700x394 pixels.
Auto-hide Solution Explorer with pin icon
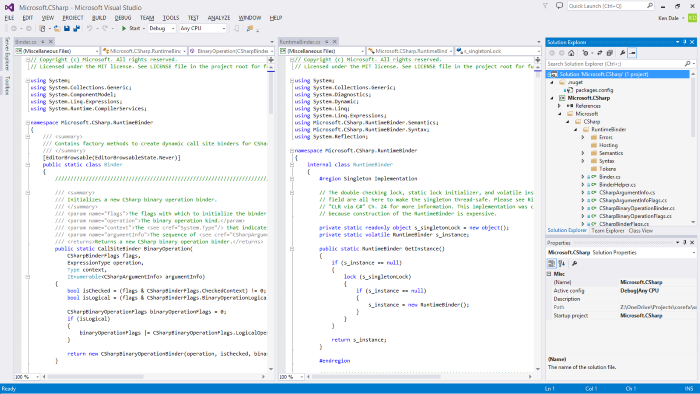click(x=685, y=42)
